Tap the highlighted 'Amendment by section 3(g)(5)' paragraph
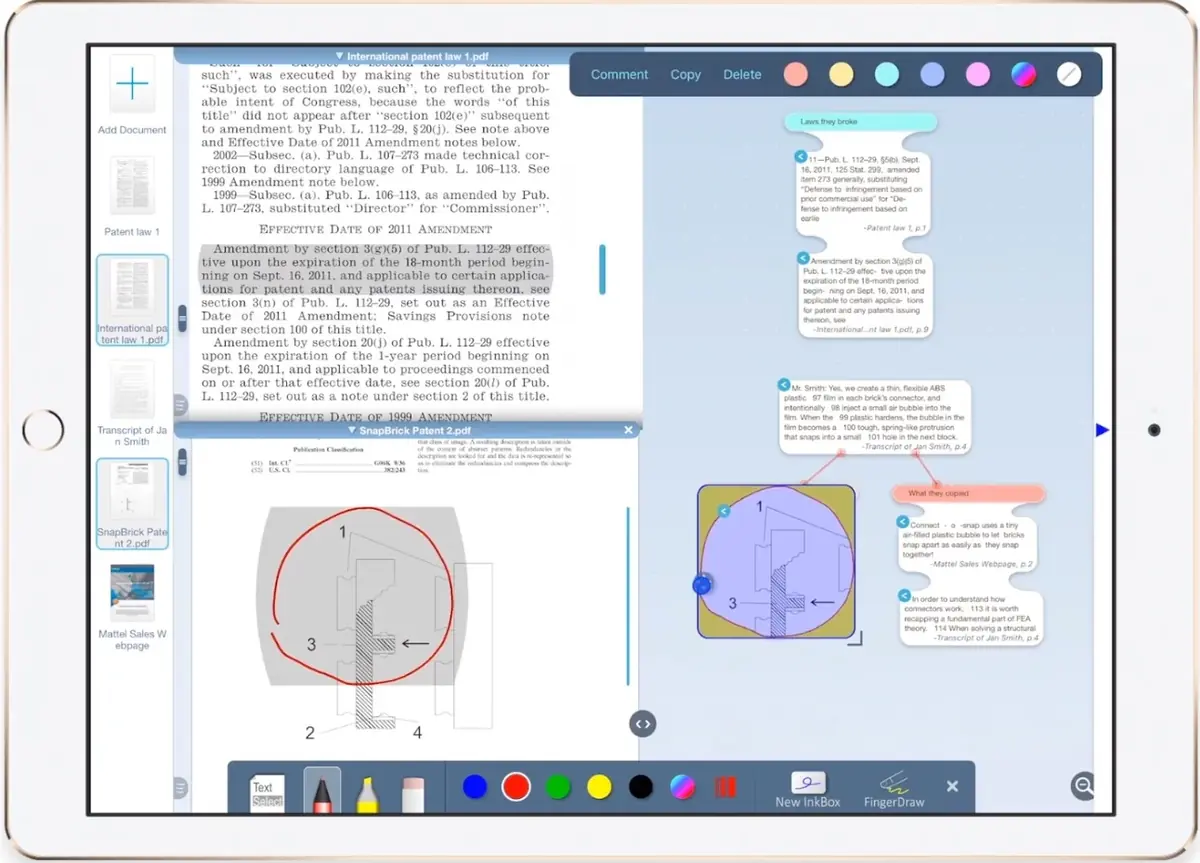This screenshot has width=1200, height=863. tap(375, 269)
